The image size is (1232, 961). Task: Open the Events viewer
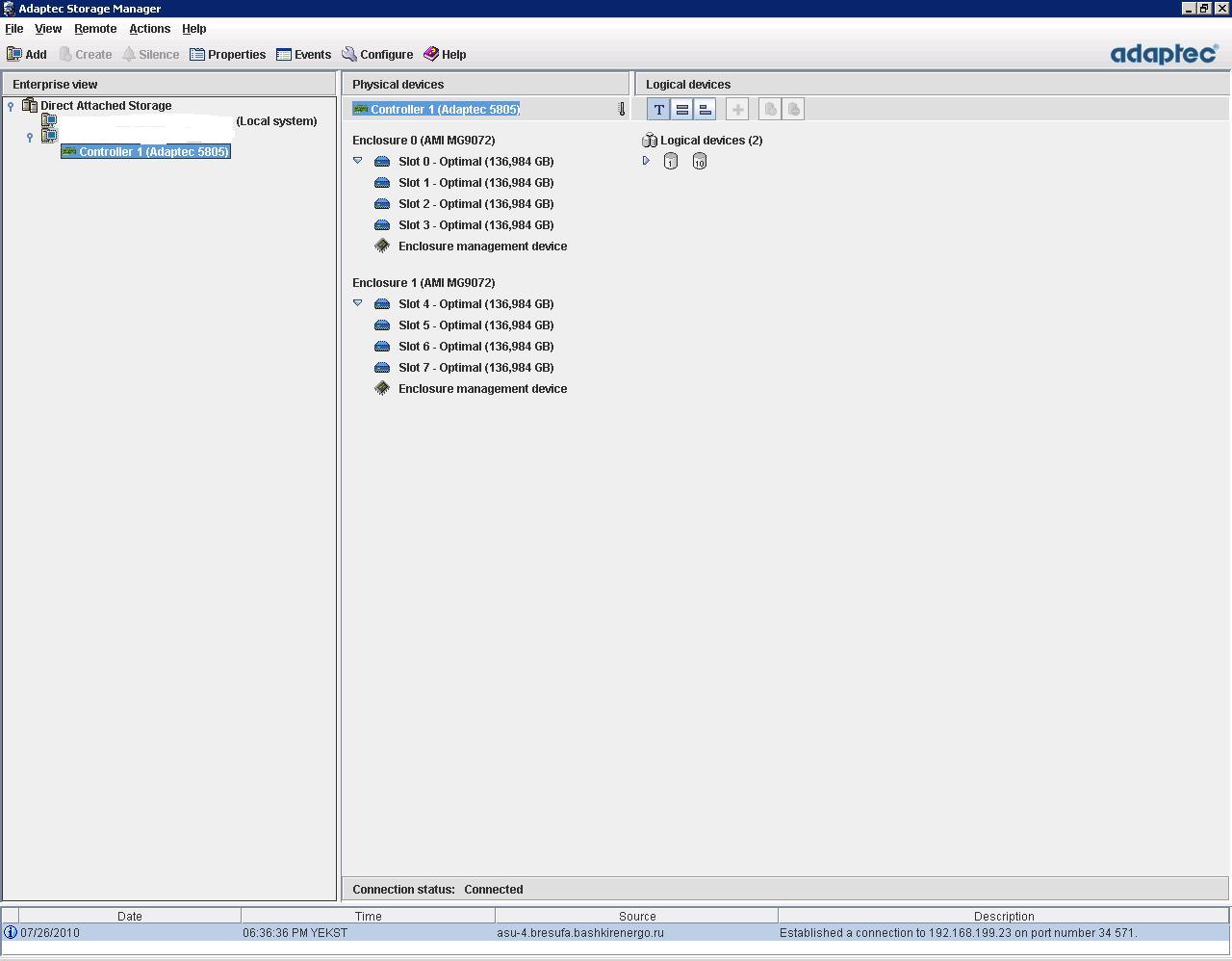(x=303, y=55)
